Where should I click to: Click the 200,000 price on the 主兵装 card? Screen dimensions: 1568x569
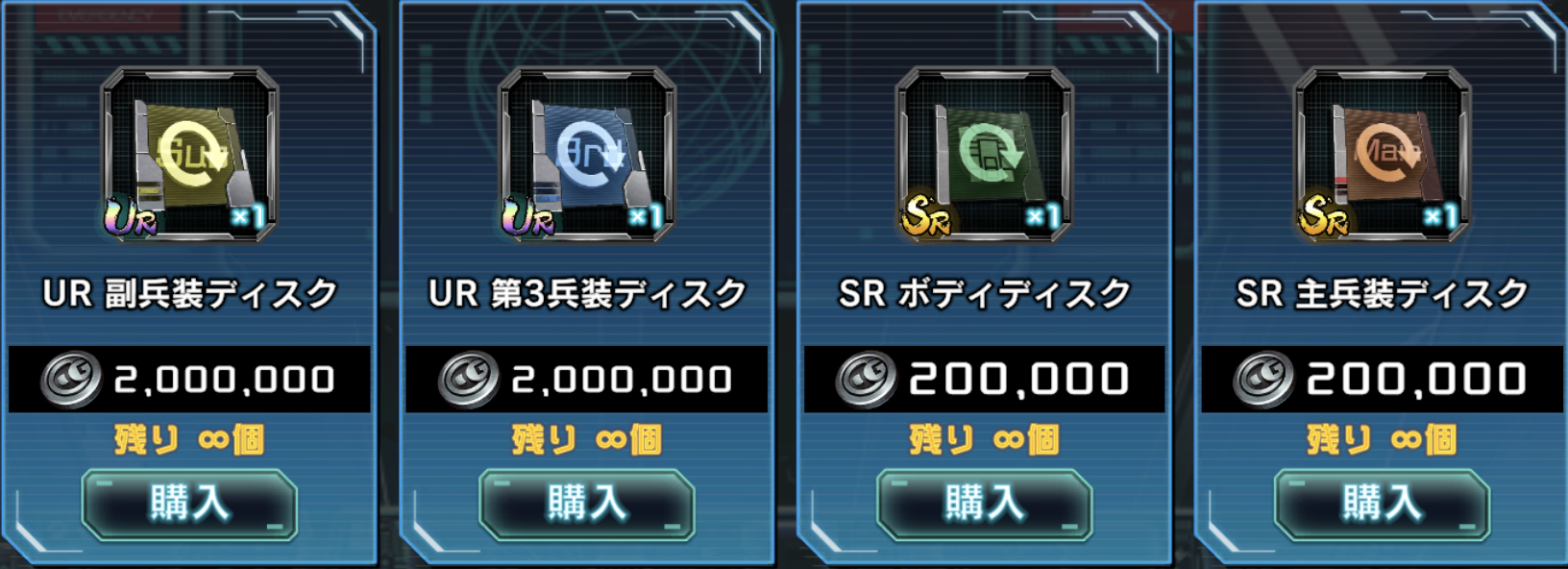pos(1416,380)
